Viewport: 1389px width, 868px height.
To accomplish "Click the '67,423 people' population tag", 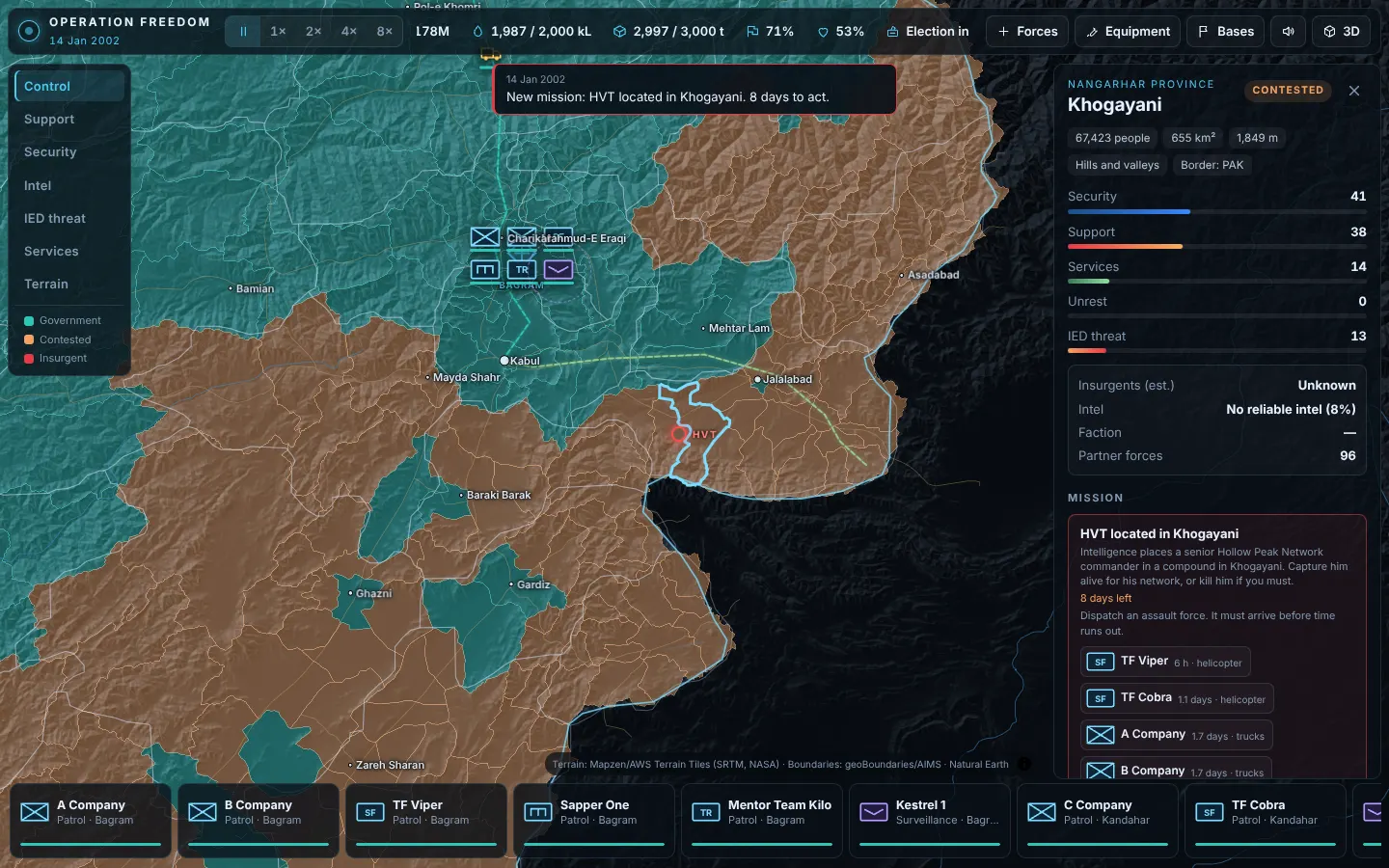I will [x=1112, y=138].
